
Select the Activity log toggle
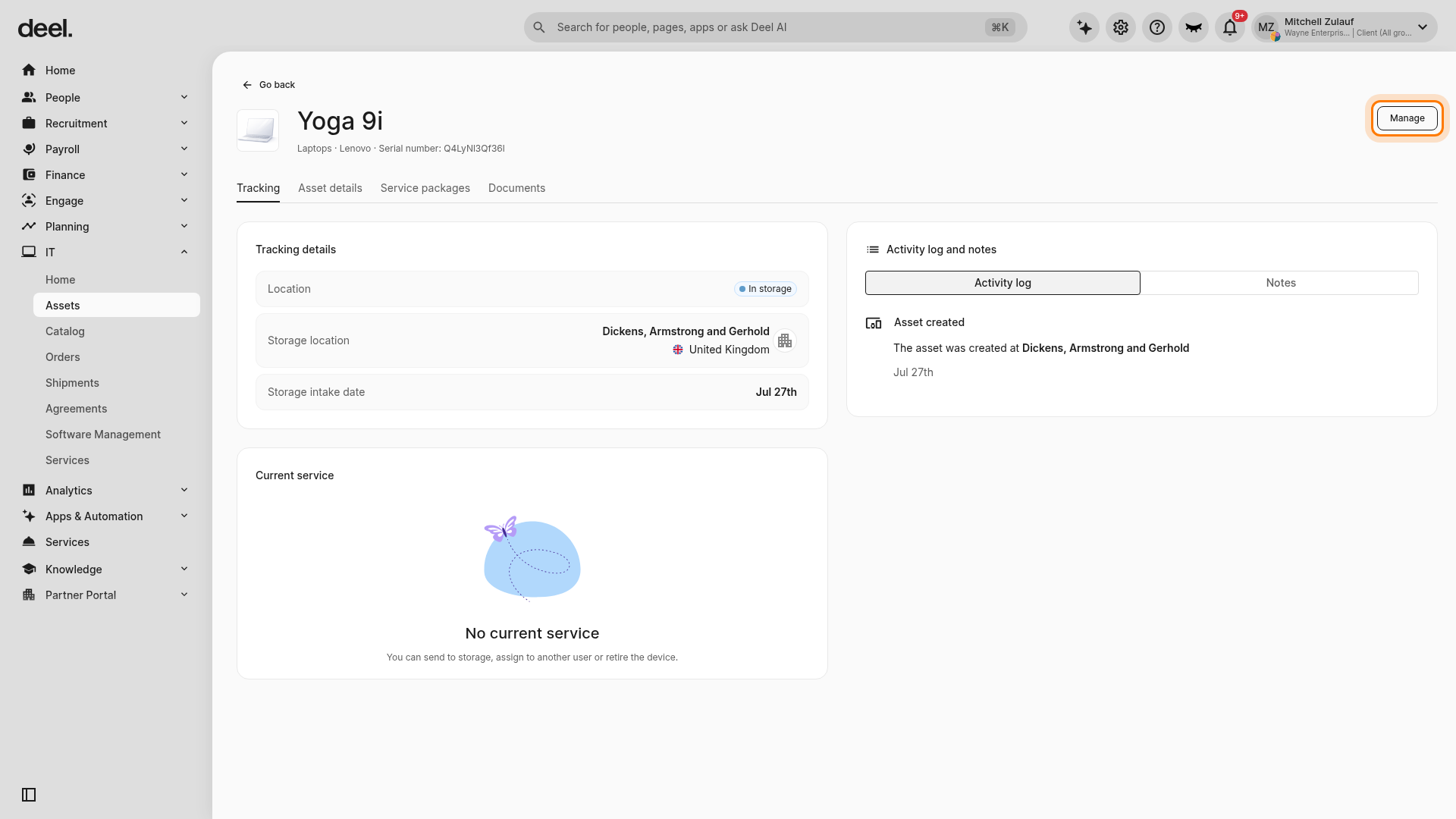(x=1003, y=283)
